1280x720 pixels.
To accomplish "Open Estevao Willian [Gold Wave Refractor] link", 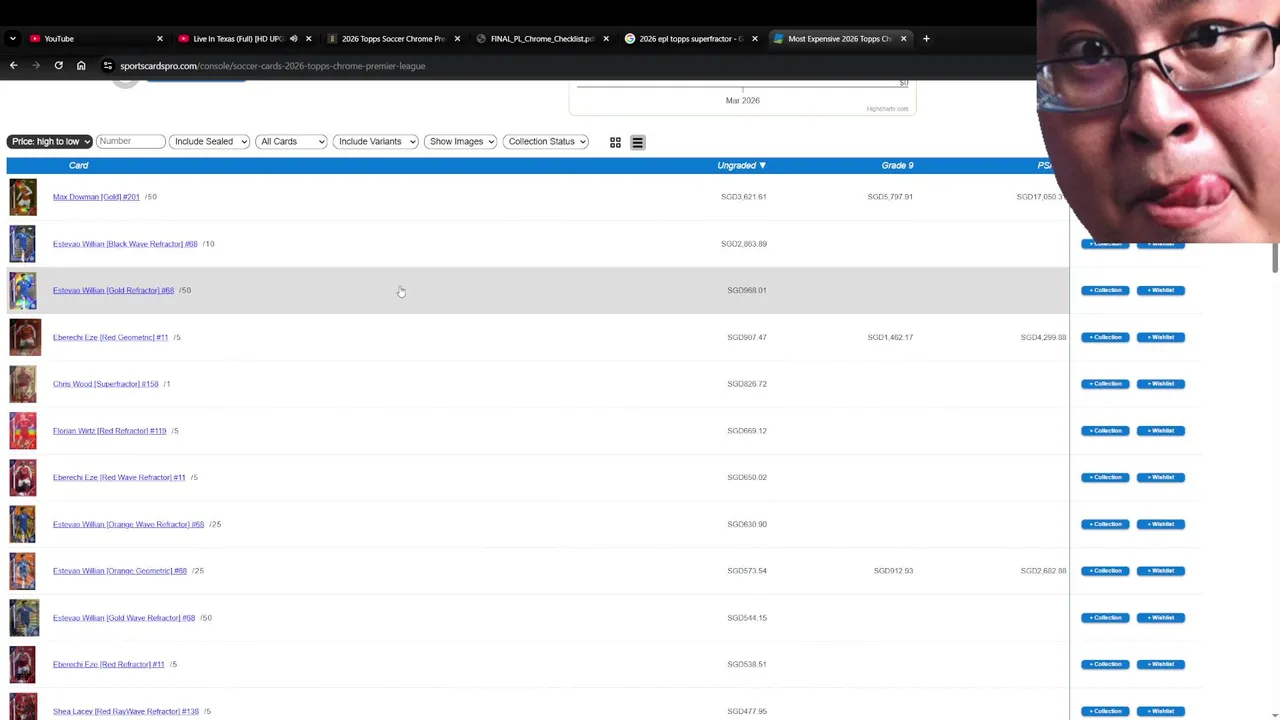I will 124,618.
